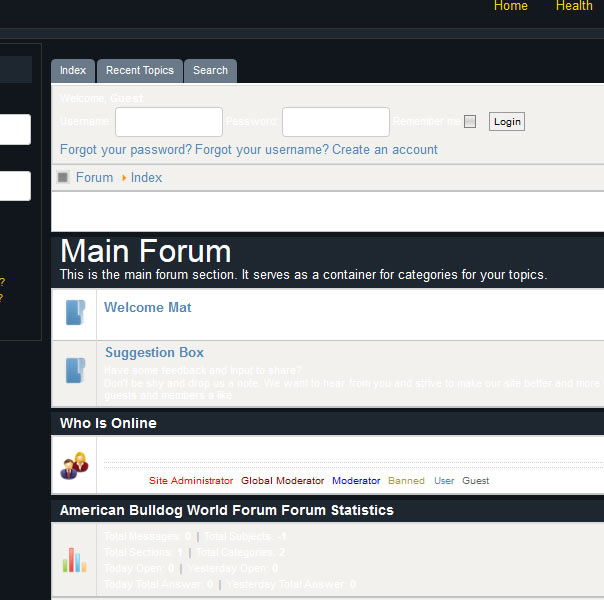Click the Forum breadcrumb link

coord(94,178)
